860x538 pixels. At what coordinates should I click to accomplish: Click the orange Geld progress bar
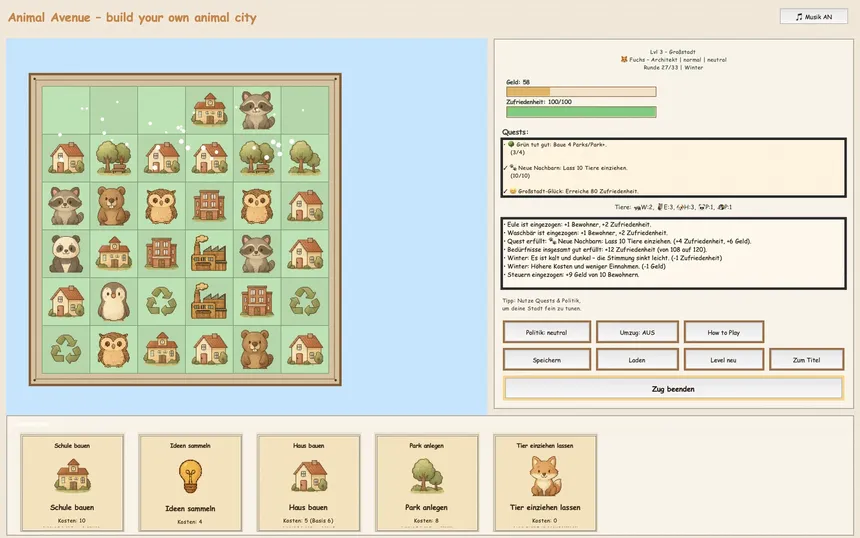(581, 92)
